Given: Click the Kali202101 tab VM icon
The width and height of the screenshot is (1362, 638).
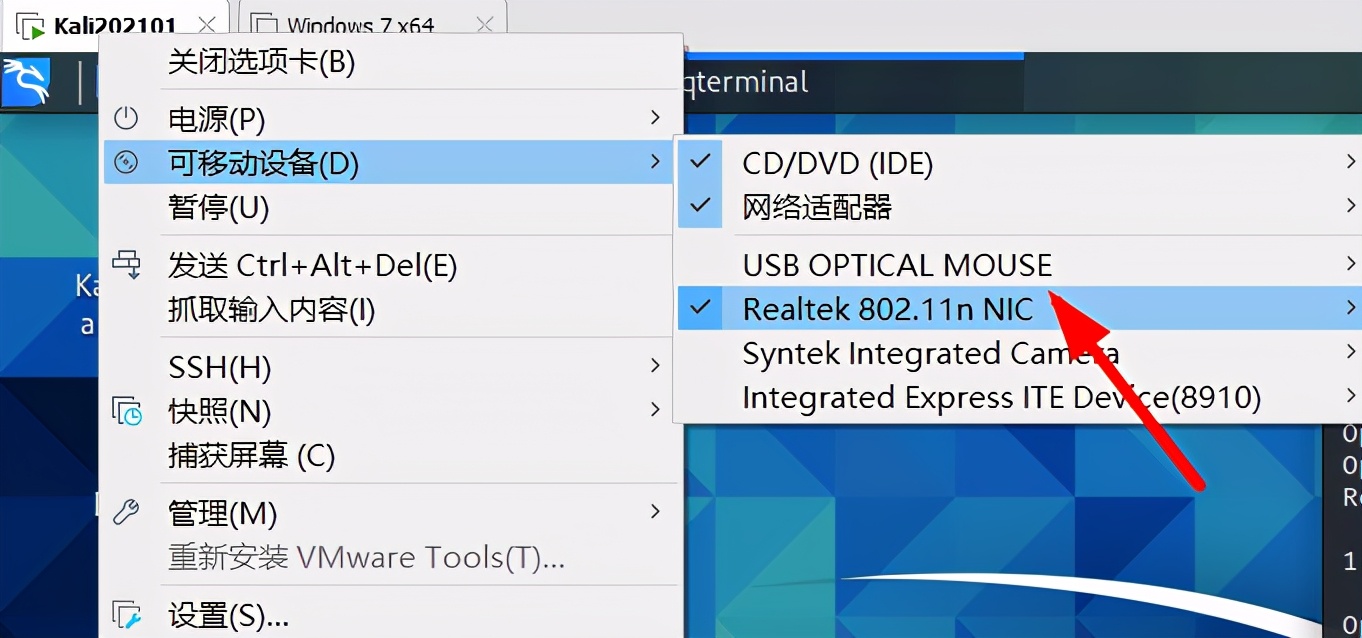Looking at the screenshot, I should tap(31, 26).
